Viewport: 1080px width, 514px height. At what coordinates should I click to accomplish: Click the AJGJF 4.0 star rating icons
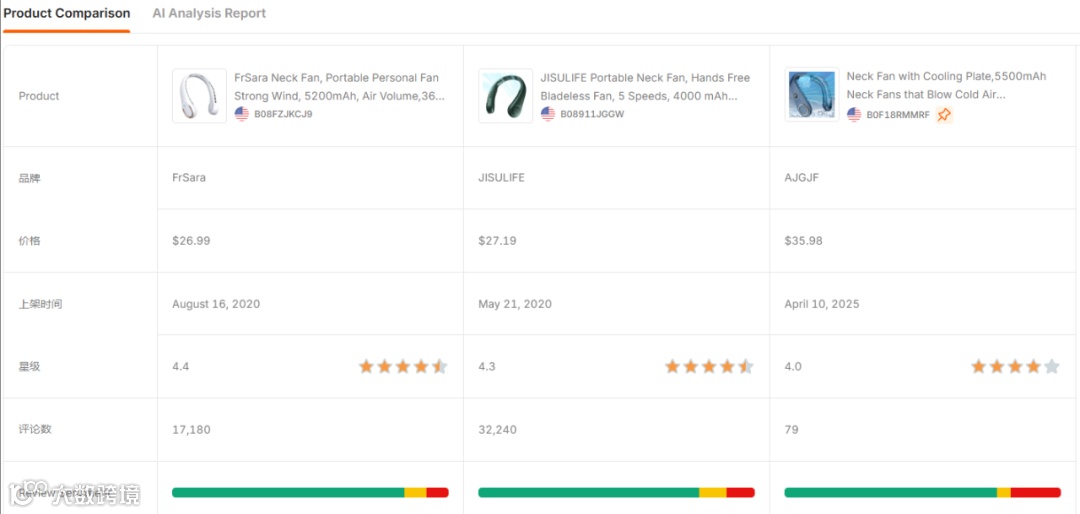1015,367
